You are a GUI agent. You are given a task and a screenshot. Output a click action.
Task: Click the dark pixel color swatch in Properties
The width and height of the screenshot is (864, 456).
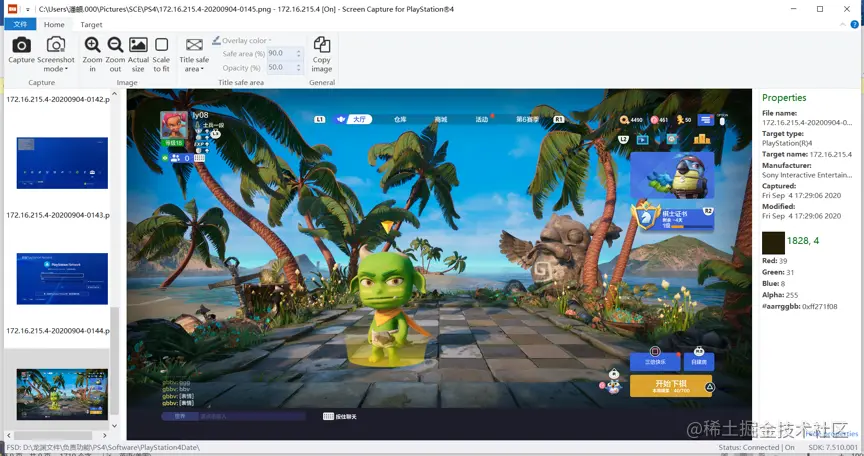tap(773, 243)
